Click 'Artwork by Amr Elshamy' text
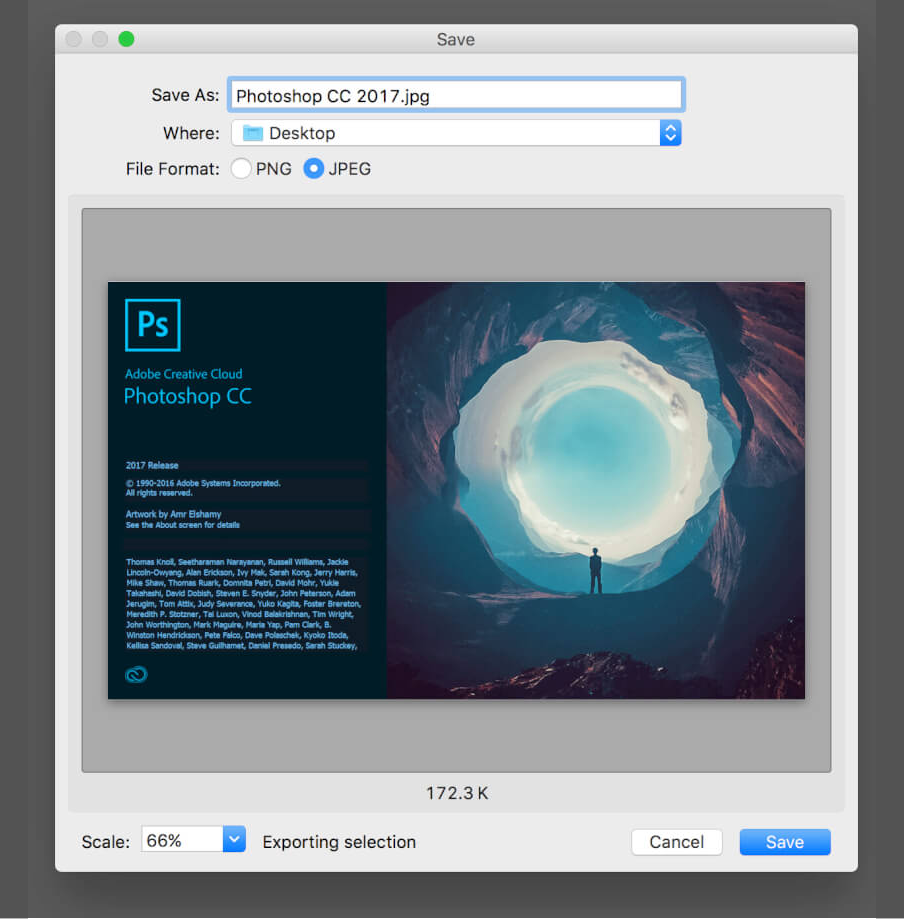Screen dimensions: 904x919 click(174, 514)
